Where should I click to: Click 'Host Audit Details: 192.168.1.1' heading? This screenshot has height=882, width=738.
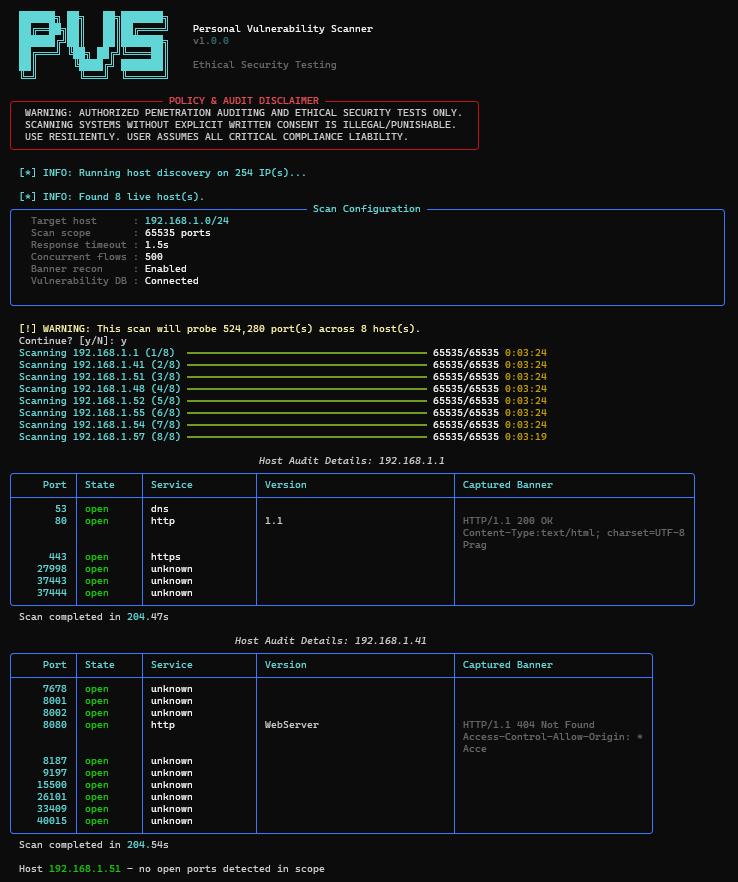tap(352, 461)
